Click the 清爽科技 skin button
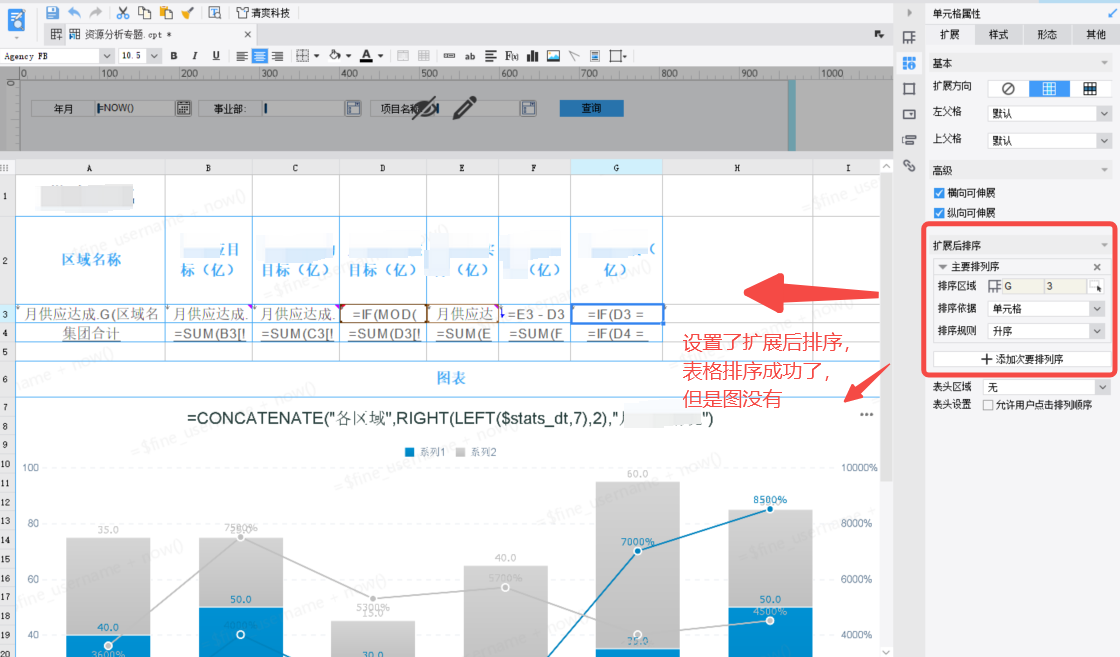Screen dimensions: 1120x657 pos(263,12)
